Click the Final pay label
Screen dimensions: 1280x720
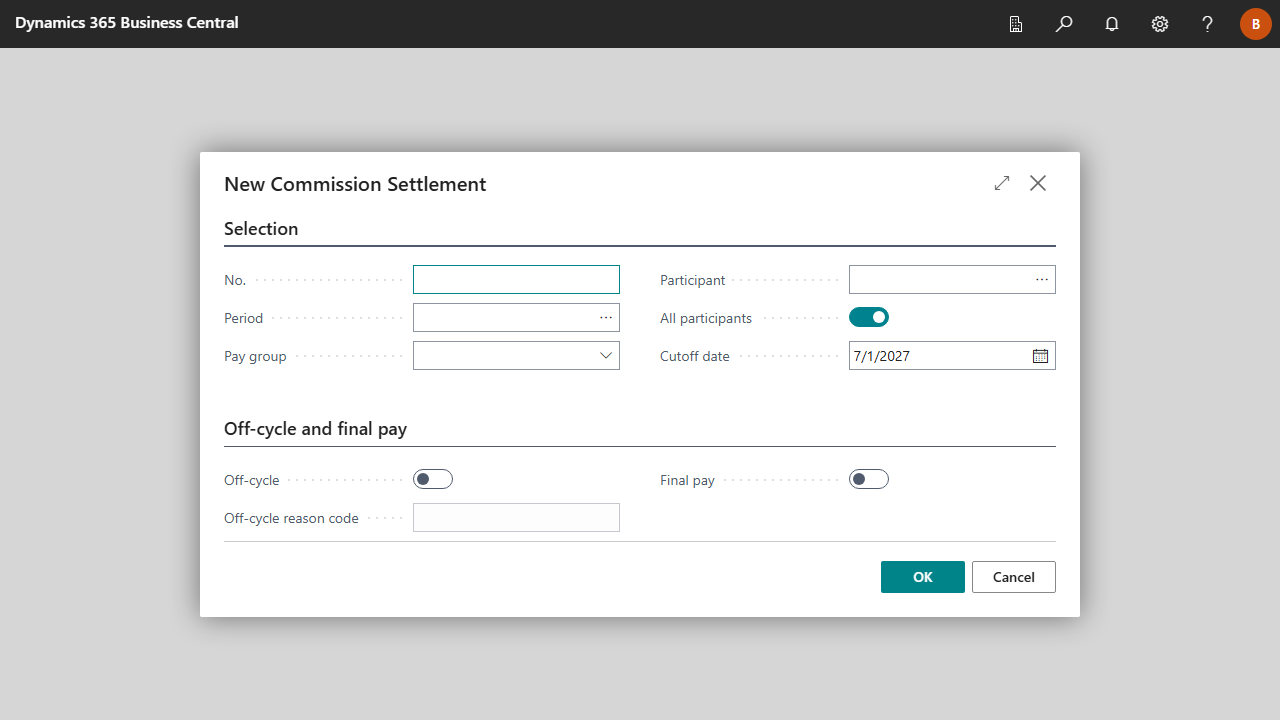(x=687, y=481)
